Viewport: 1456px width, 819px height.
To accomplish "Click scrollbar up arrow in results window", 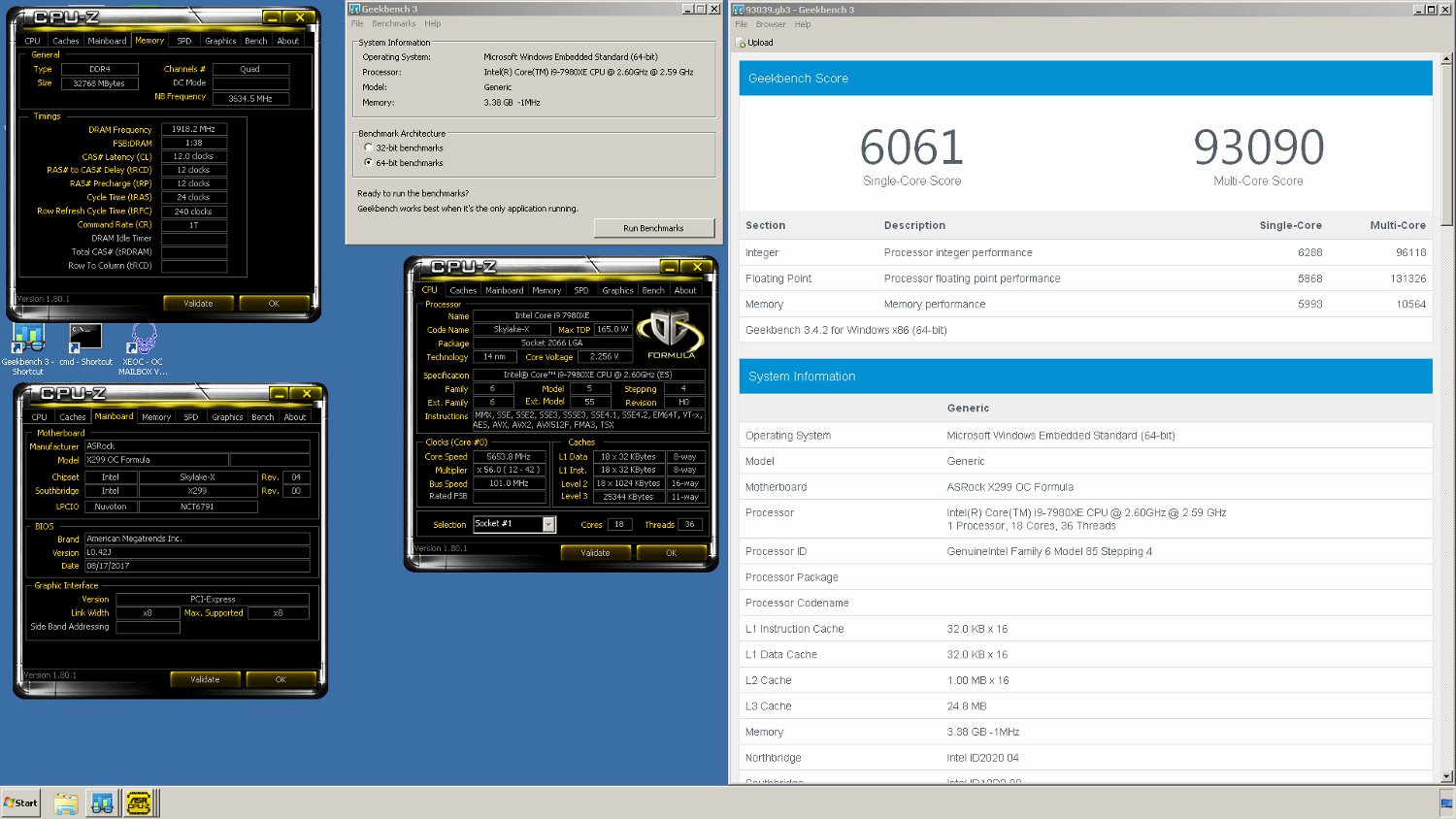I will click(1447, 60).
